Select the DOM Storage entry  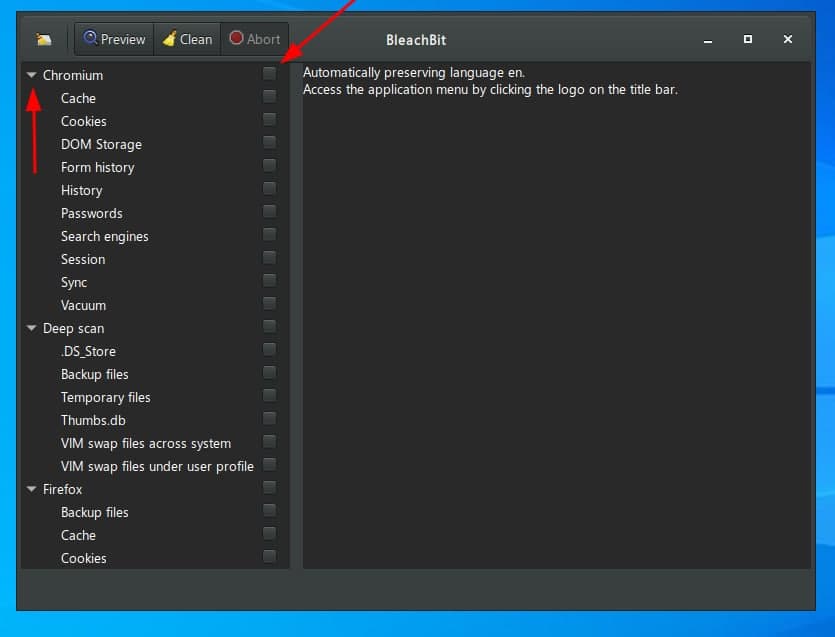(x=101, y=144)
